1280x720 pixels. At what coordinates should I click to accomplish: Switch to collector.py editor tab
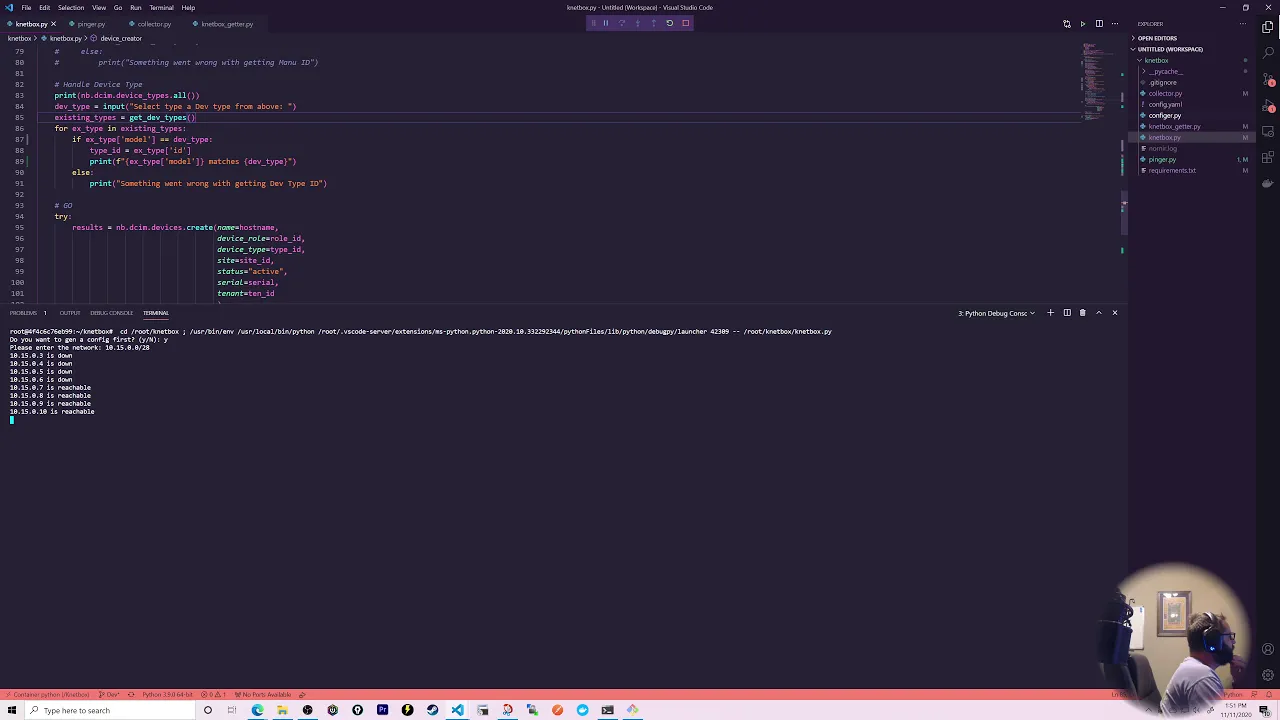(154, 24)
